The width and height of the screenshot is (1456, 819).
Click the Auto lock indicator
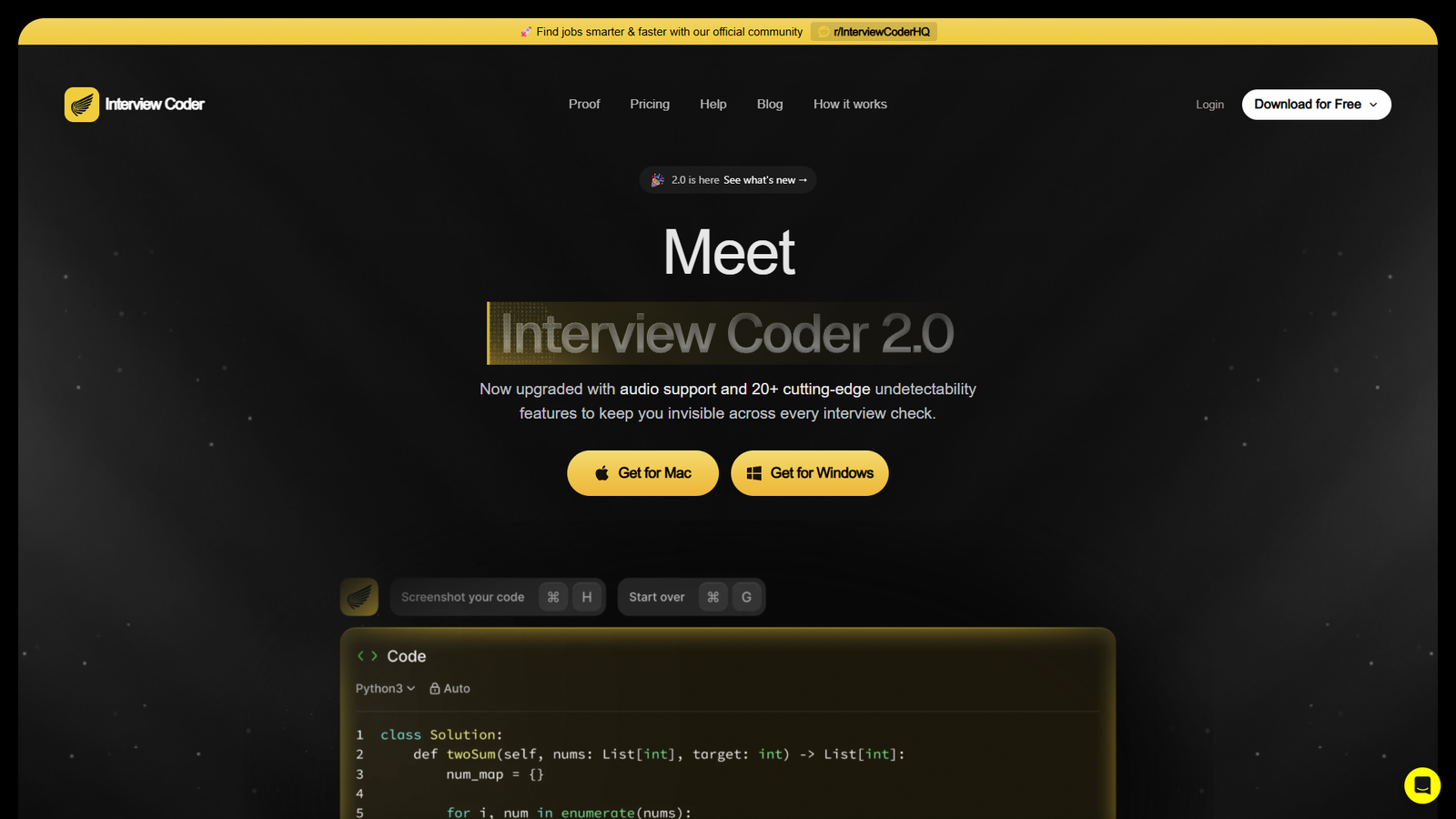(x=450, y=689)
